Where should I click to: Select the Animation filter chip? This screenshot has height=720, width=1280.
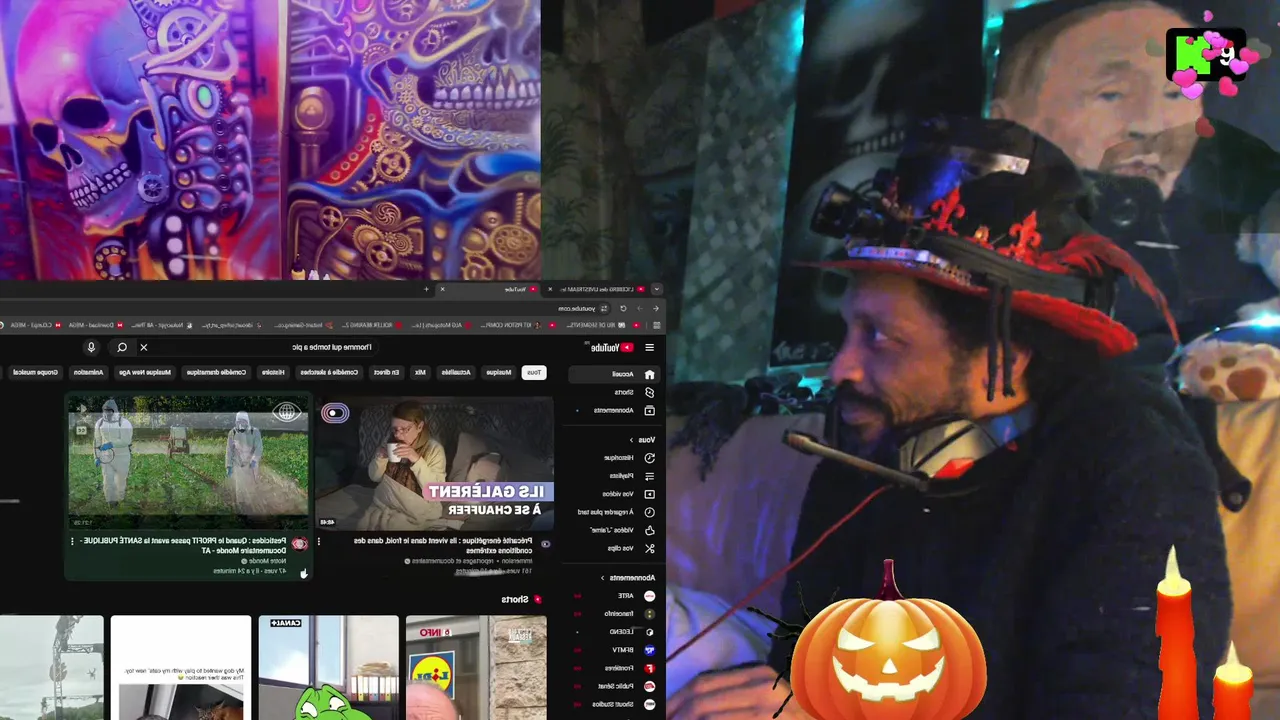(88, 372)
